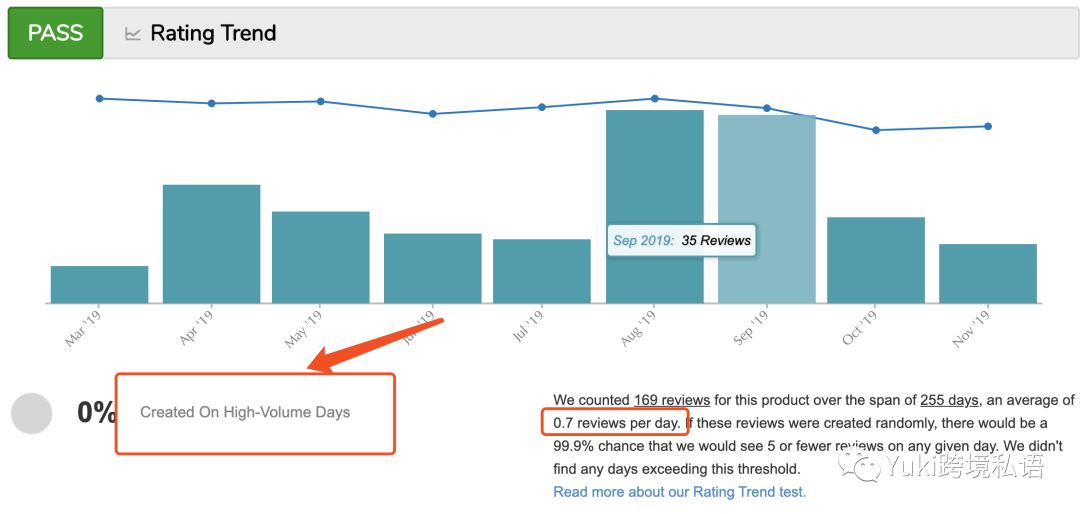Image resolution: width=1080 pixels, height=514 pixels.
Task: Select the highlighted Sep '19 bar
Action: coord(766,180)
